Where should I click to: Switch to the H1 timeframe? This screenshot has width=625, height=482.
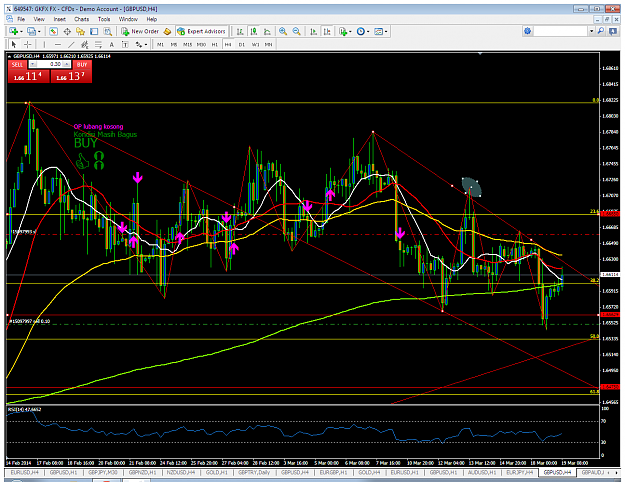214,45
